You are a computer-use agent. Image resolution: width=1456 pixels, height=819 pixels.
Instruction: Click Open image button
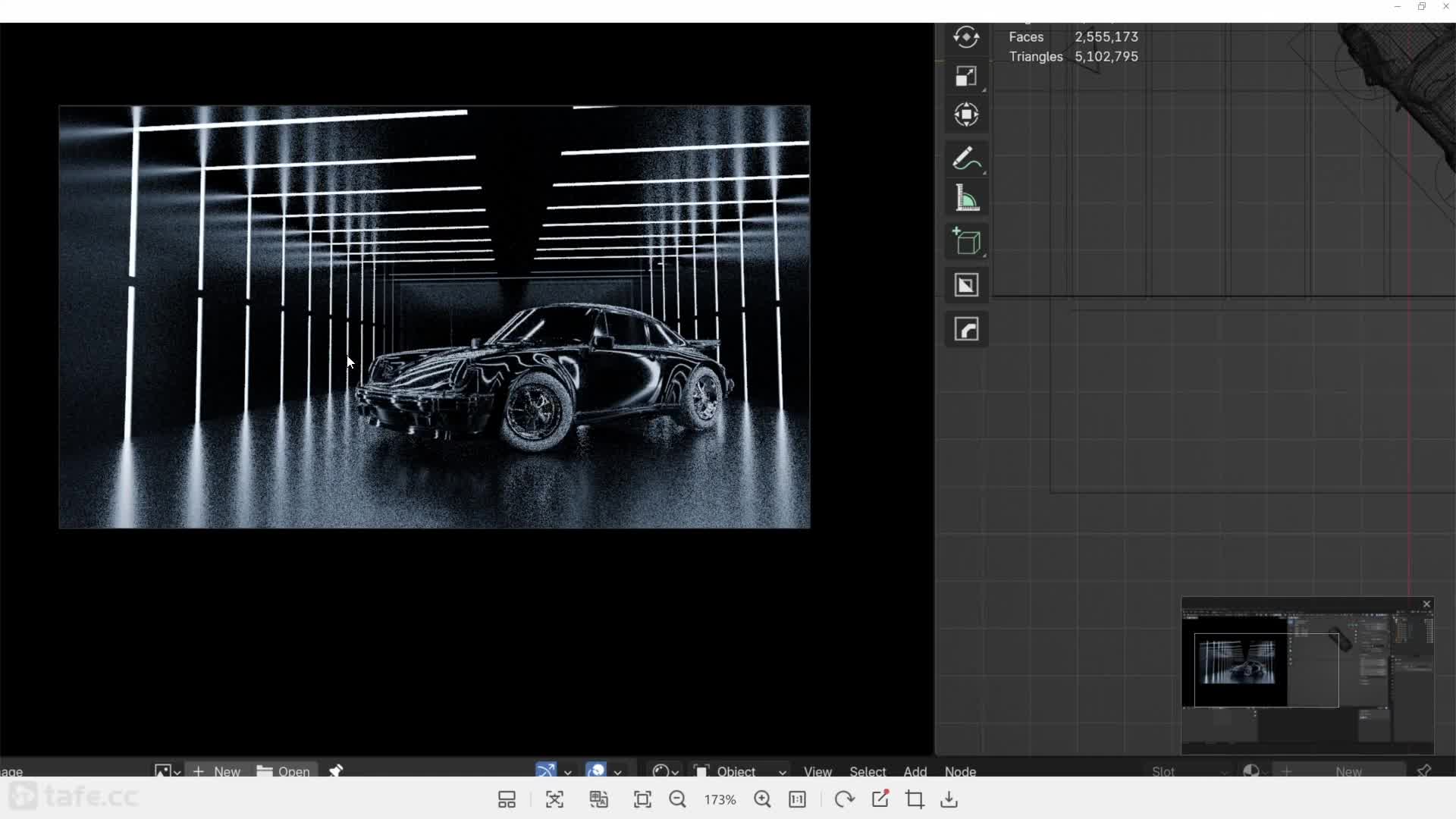coord(284,770)
